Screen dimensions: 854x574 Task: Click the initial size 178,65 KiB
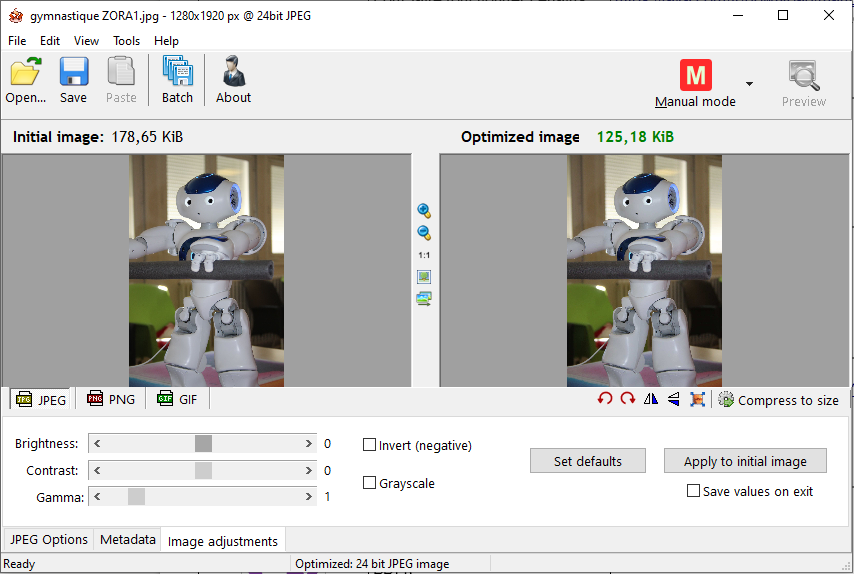click(x=147, y=137)
